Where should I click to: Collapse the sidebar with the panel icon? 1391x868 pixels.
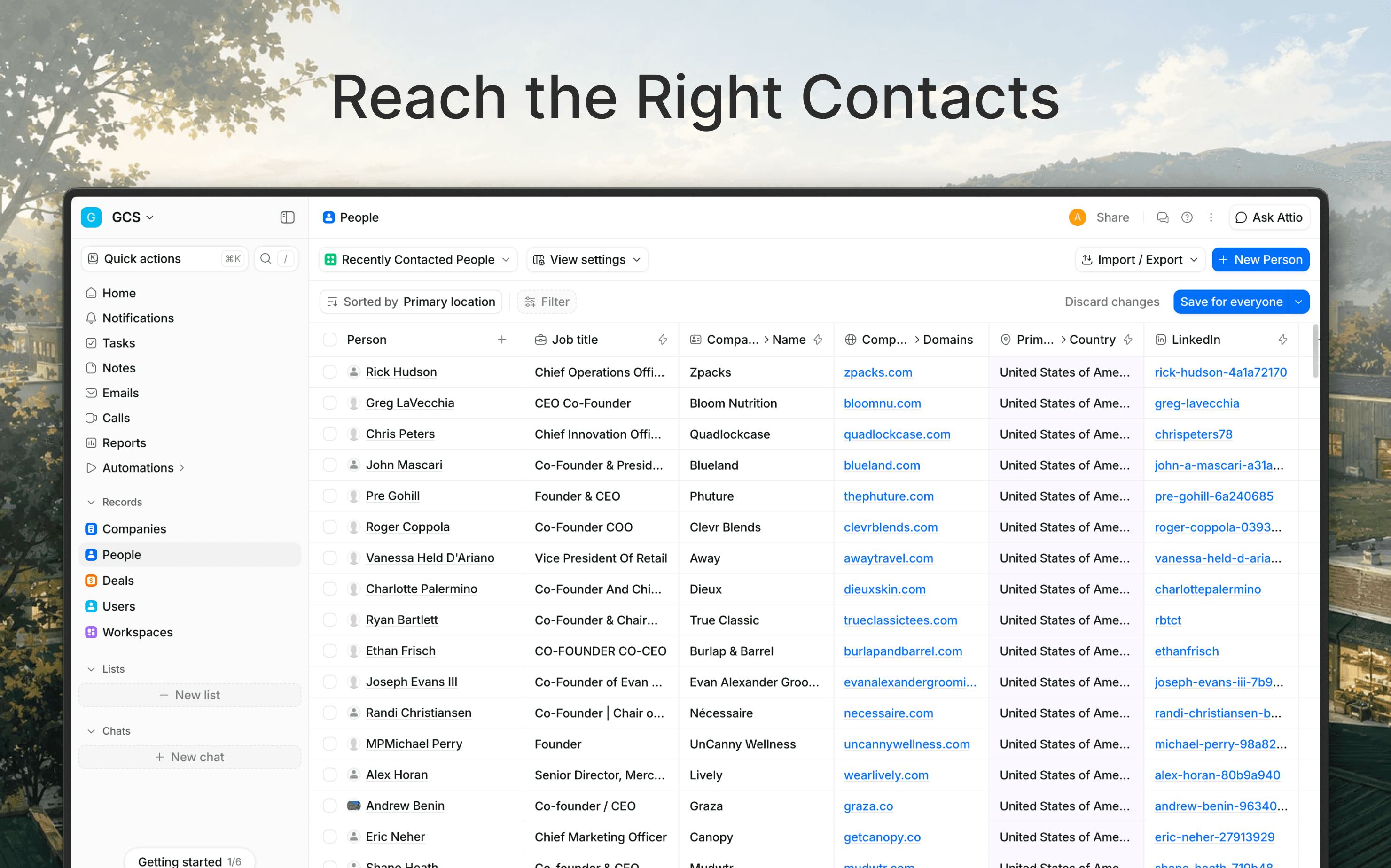[x=287, y=217]
